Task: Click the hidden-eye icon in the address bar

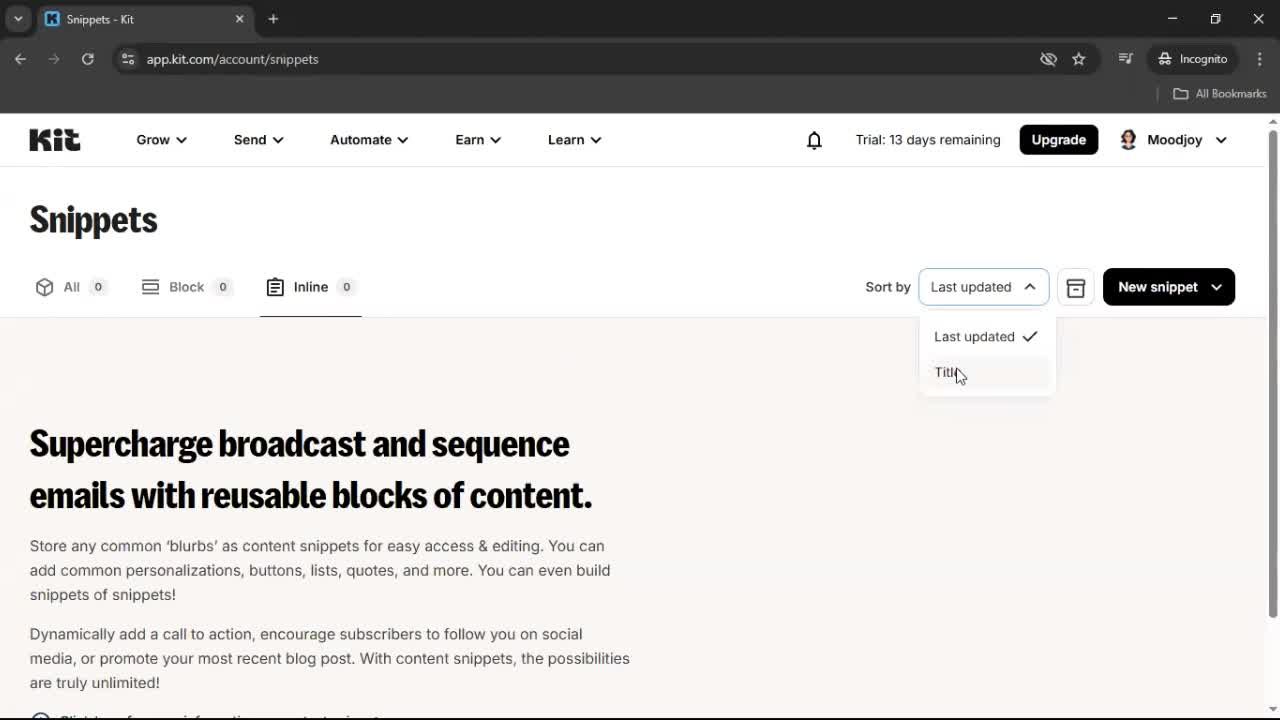Action: pos(1048,59)
